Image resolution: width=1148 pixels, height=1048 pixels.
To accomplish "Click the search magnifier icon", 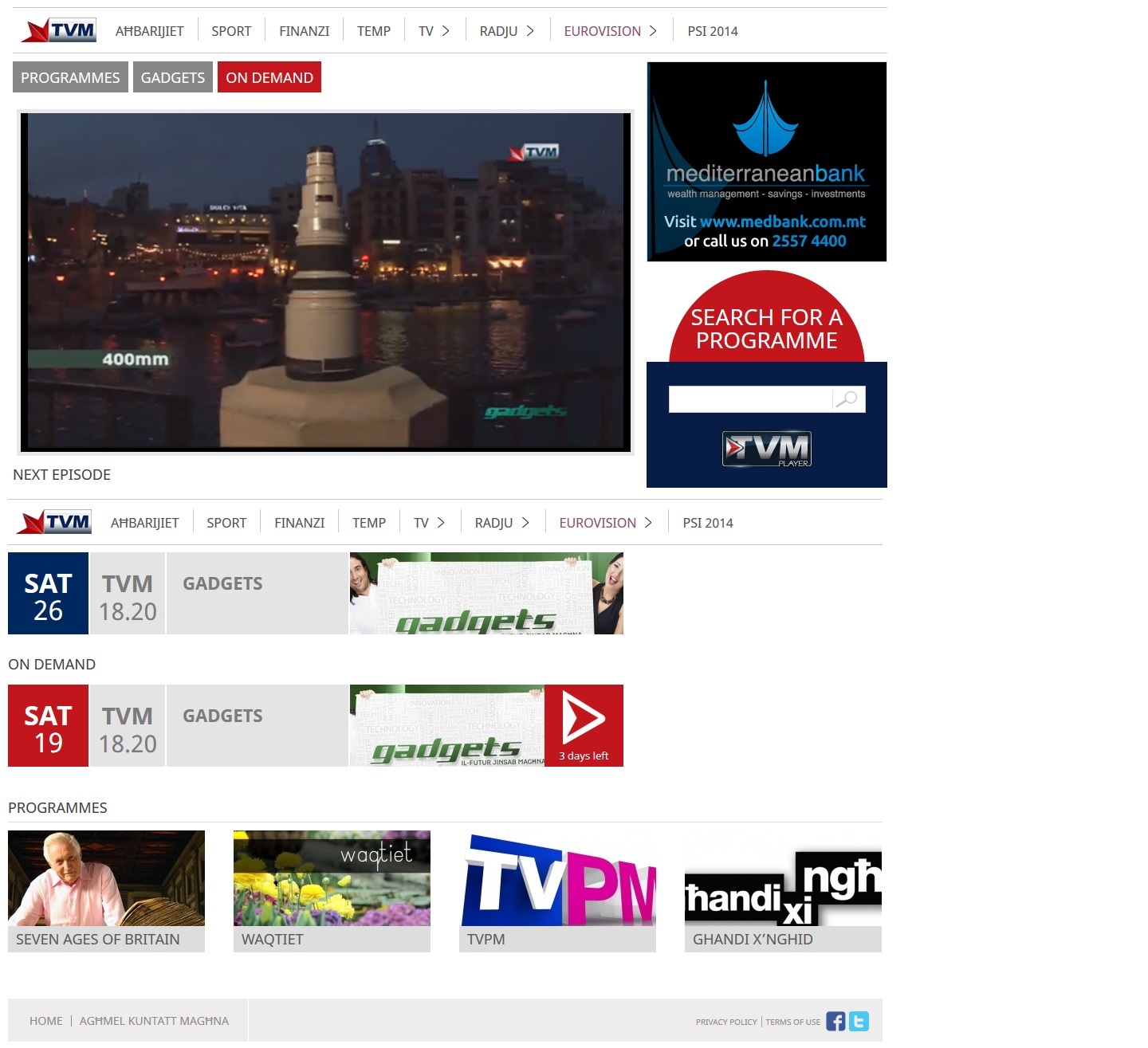I will coord(848,398).
